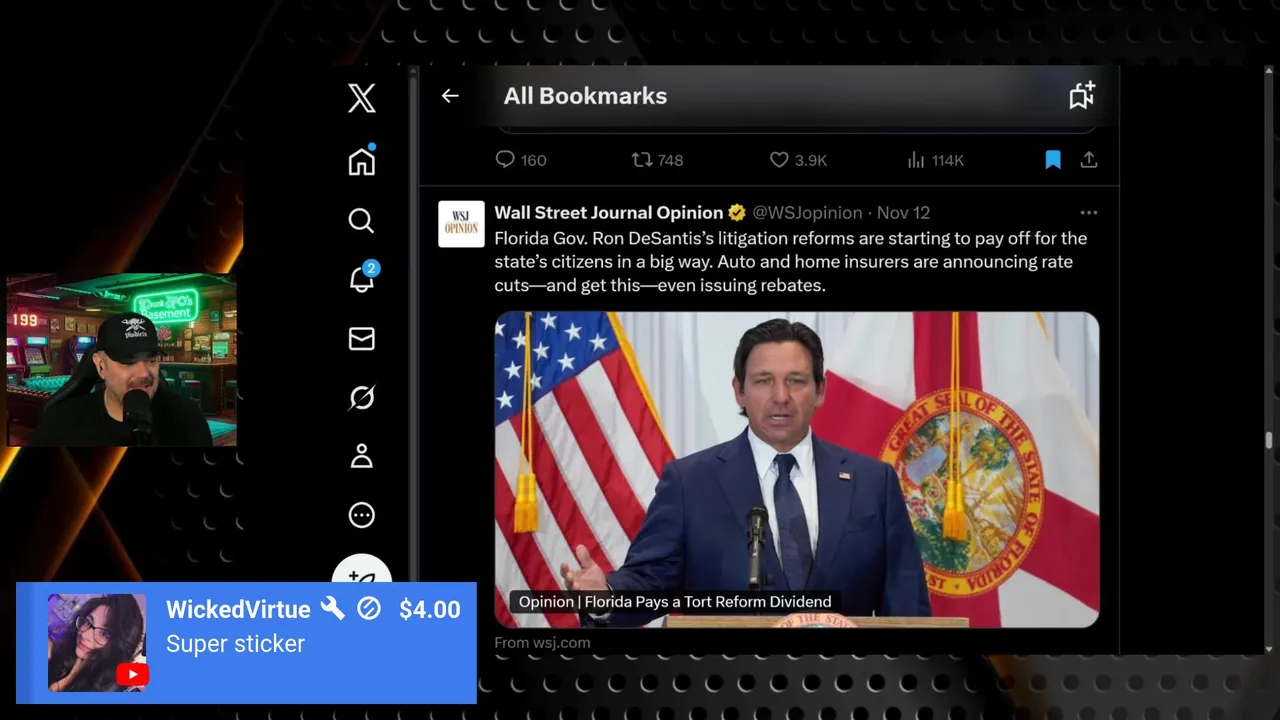1280x720 pixels.
Task: Open the Explore search icon
Action: [x=361, y=221]
